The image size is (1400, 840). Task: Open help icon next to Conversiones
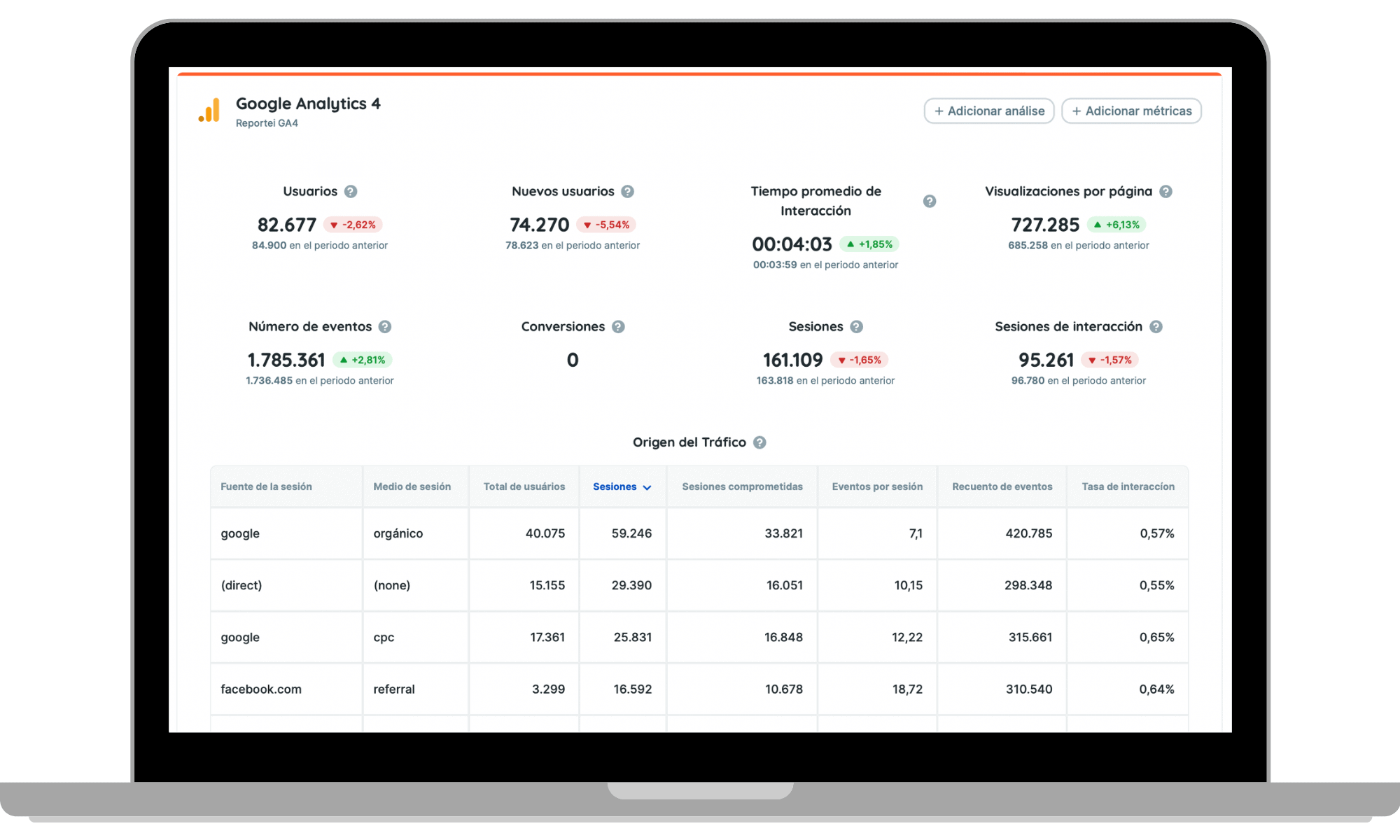(x=618, y=327)
